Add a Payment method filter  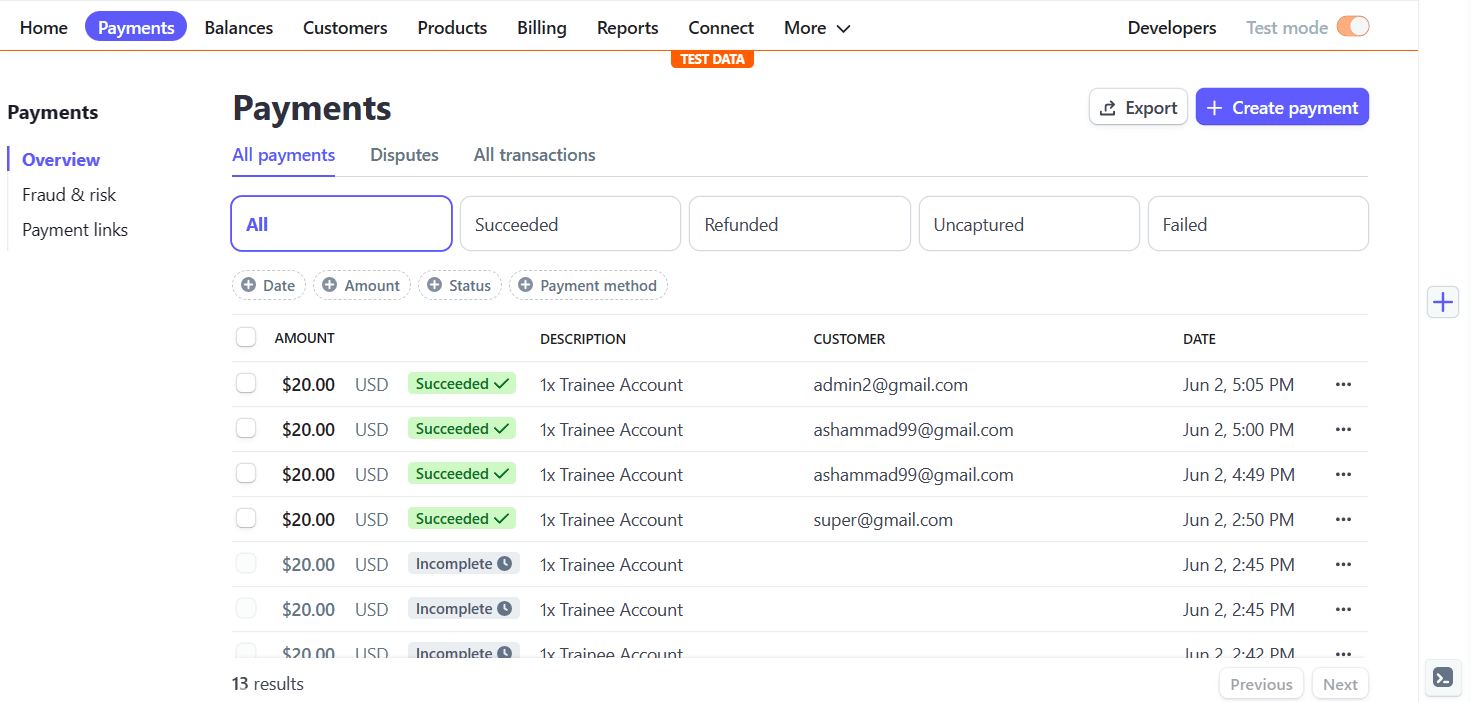coord(588,285)
